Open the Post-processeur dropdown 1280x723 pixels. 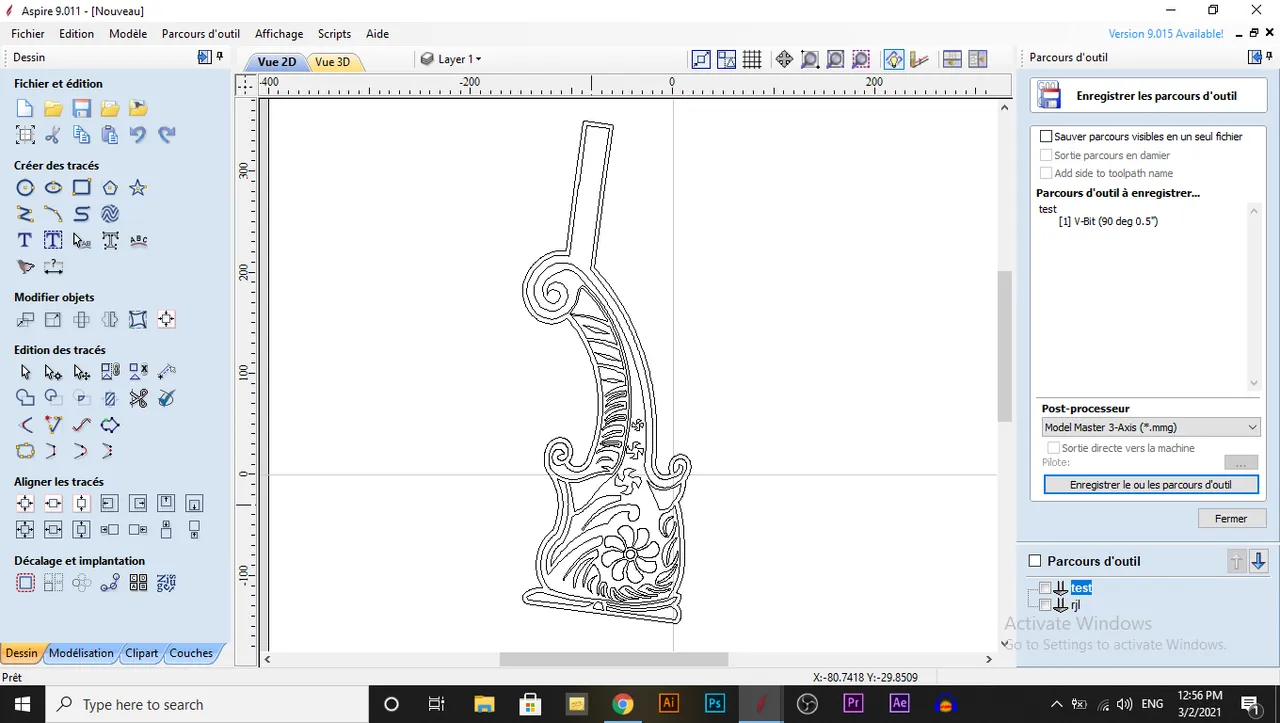[x=1150, y=427]
